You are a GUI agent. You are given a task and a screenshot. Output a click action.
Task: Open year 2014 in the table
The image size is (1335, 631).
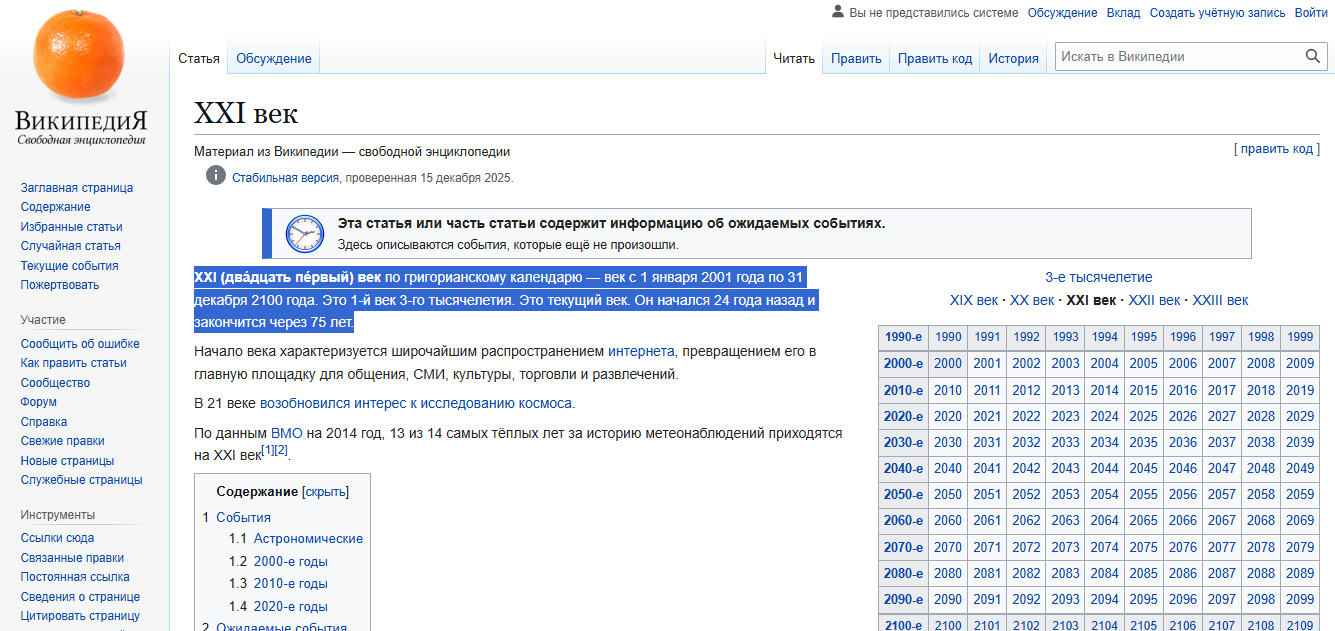[x=1105, y=390]
